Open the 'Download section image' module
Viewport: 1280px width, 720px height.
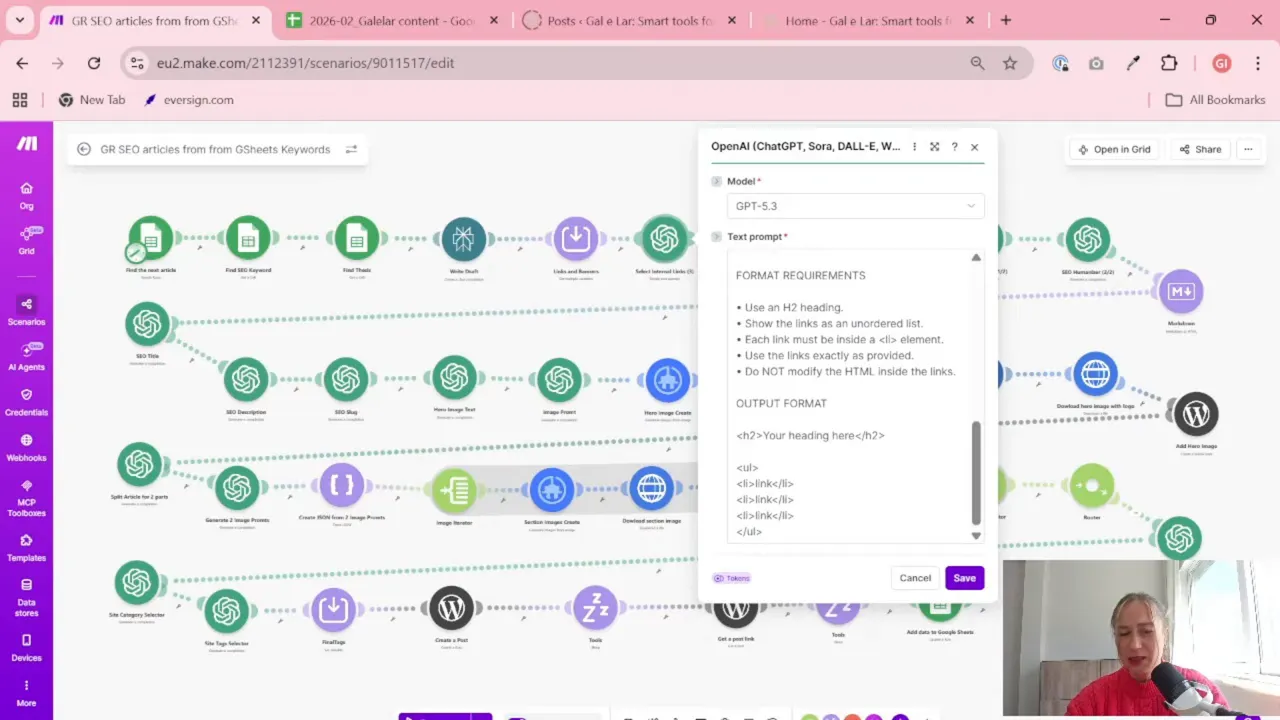pos(651,489)
